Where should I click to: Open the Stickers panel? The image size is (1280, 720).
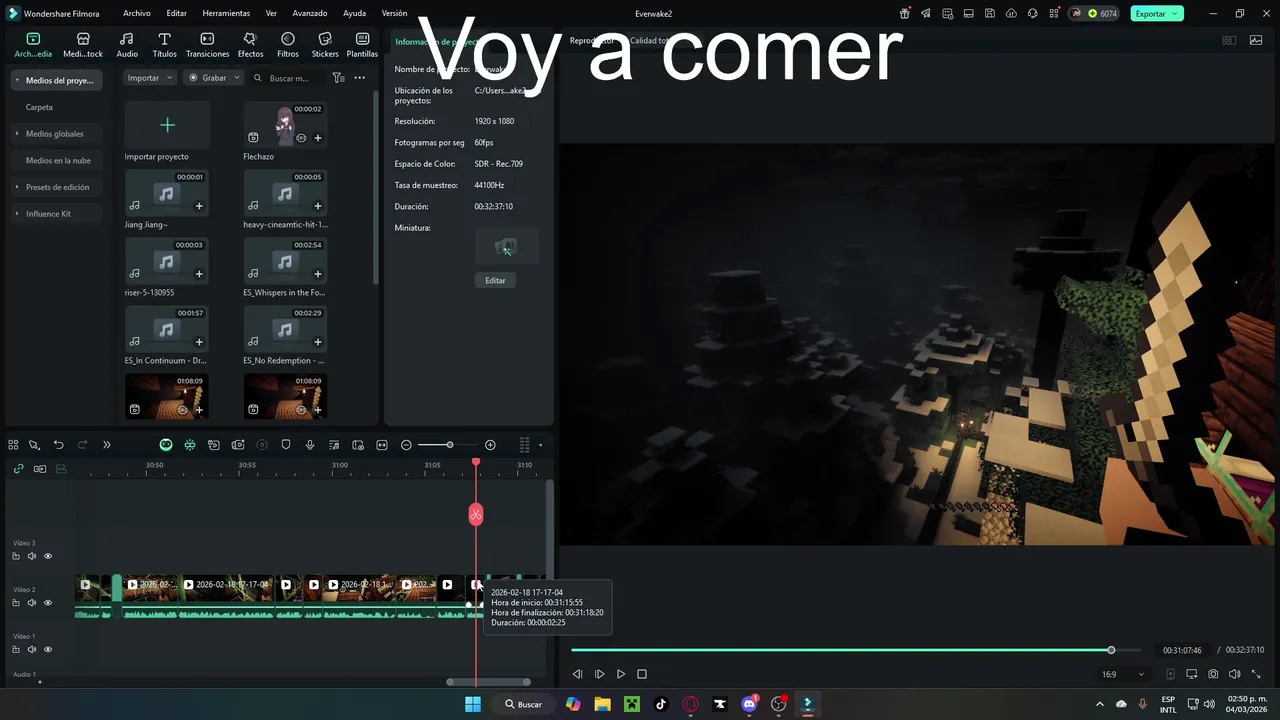pyautogui.click(x=325, y=44)
